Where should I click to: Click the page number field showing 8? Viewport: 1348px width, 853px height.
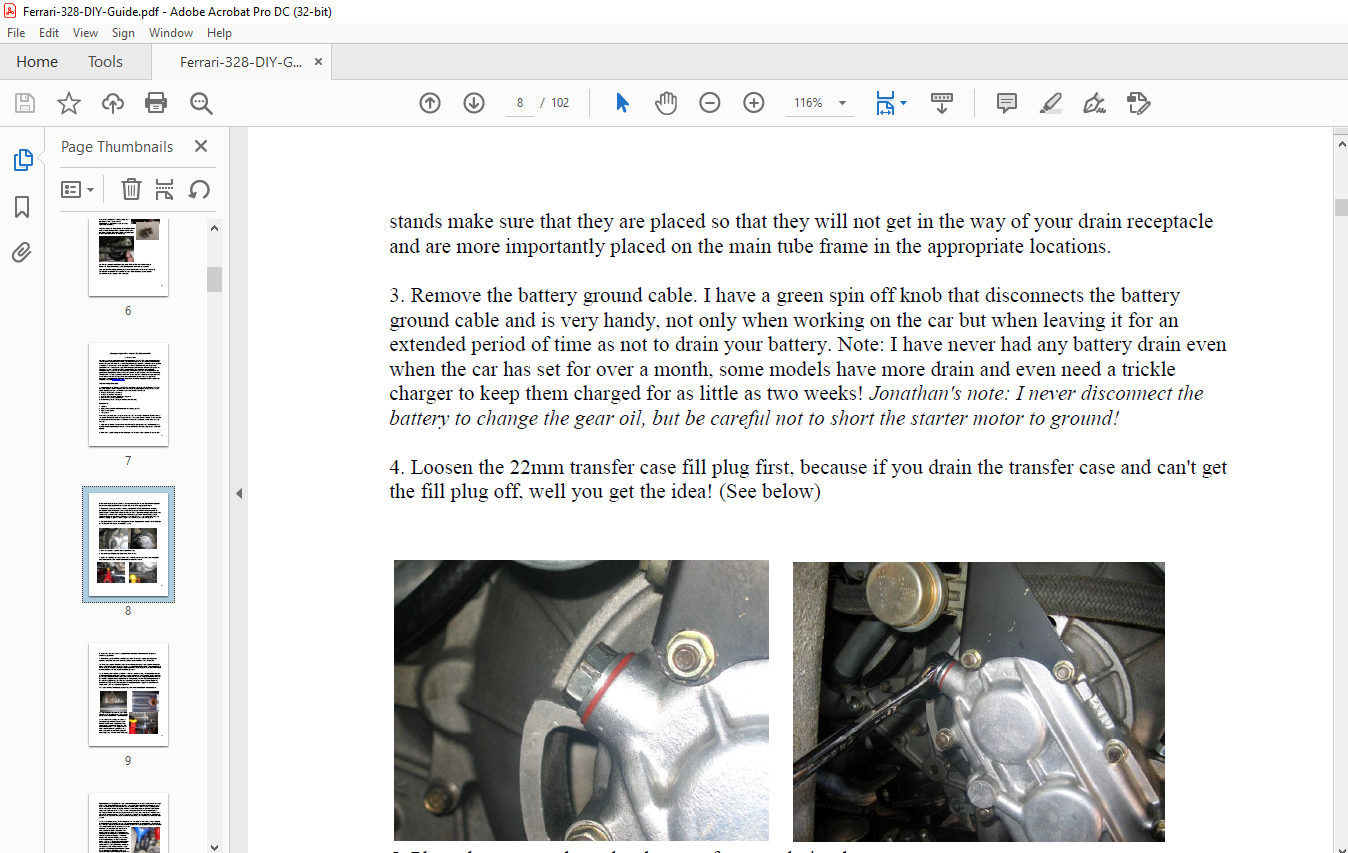click(520, 103)
